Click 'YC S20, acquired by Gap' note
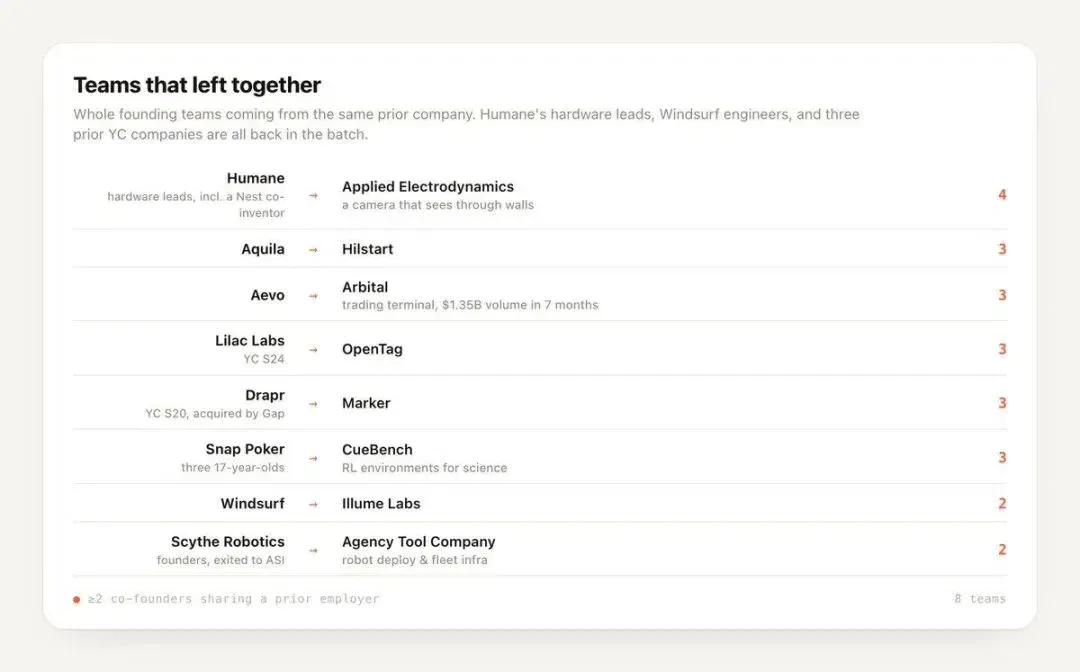This screenshot has width=1080, height=672. click(214, 414)
